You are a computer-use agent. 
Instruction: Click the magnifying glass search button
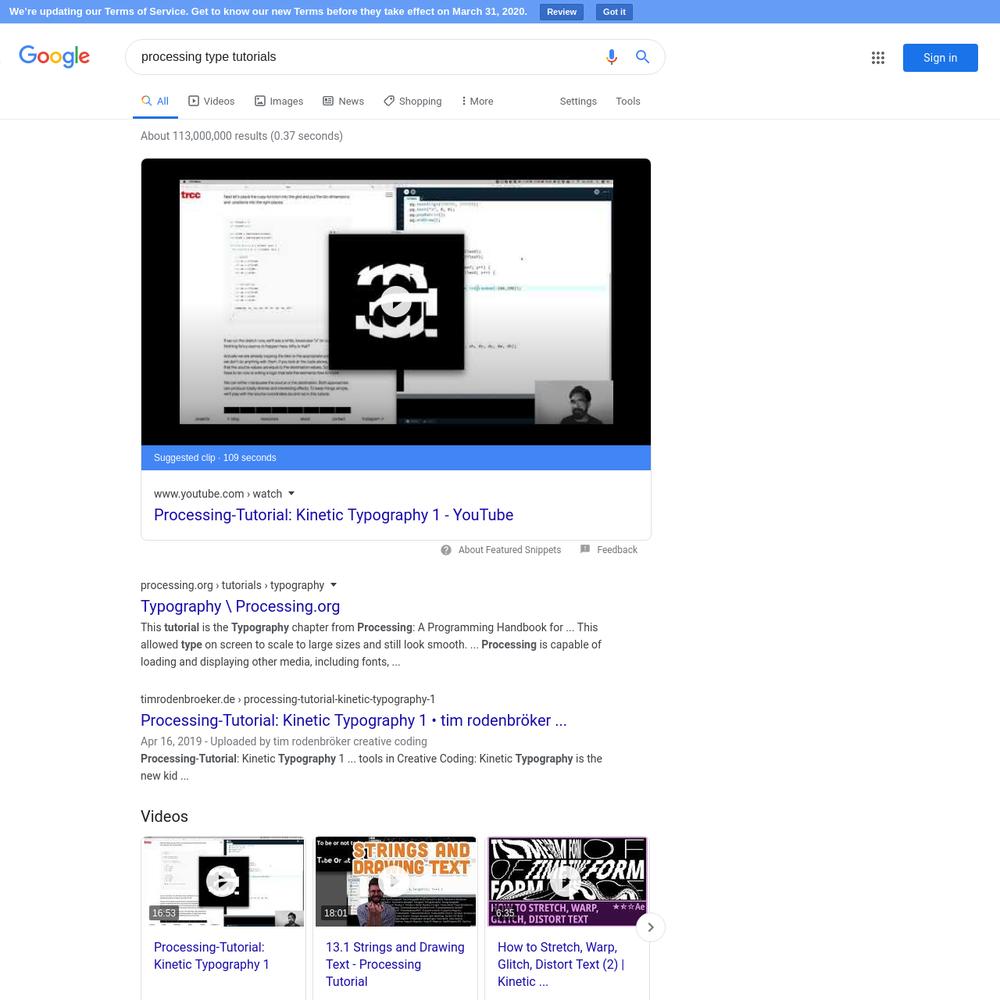[x=642, y=57]
